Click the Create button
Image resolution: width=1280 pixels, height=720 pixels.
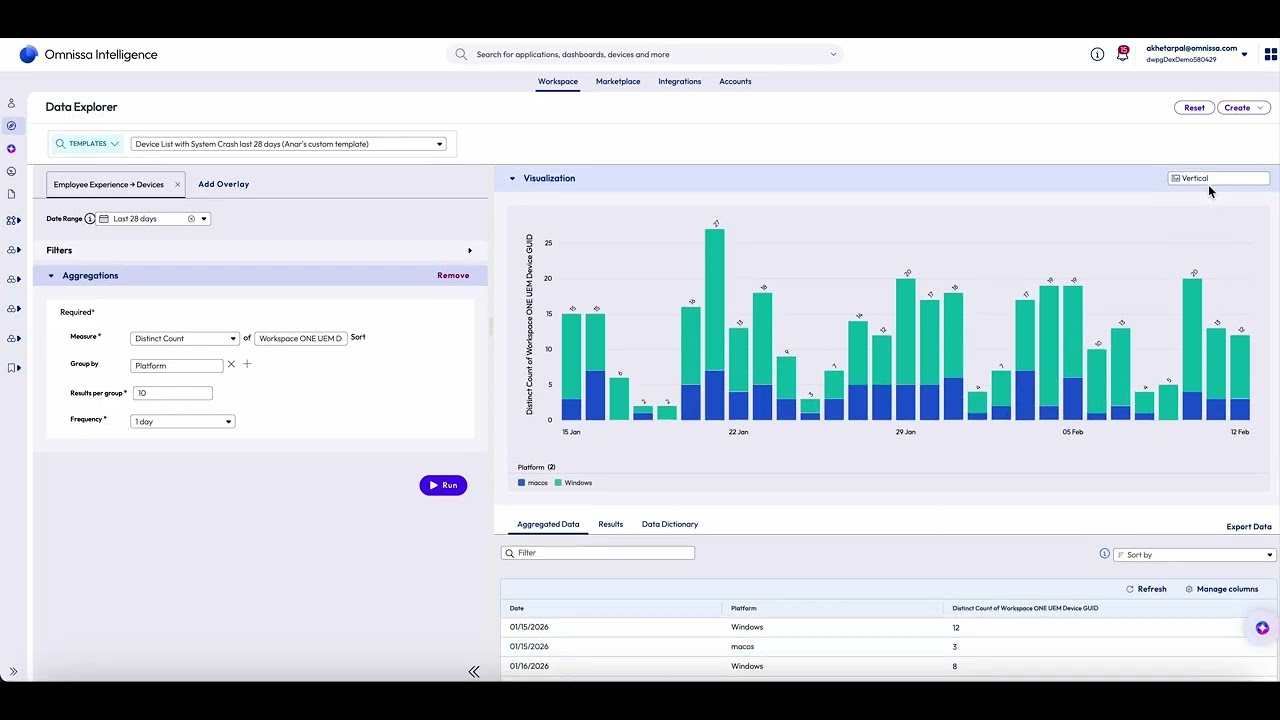(x=1243, y=108)
